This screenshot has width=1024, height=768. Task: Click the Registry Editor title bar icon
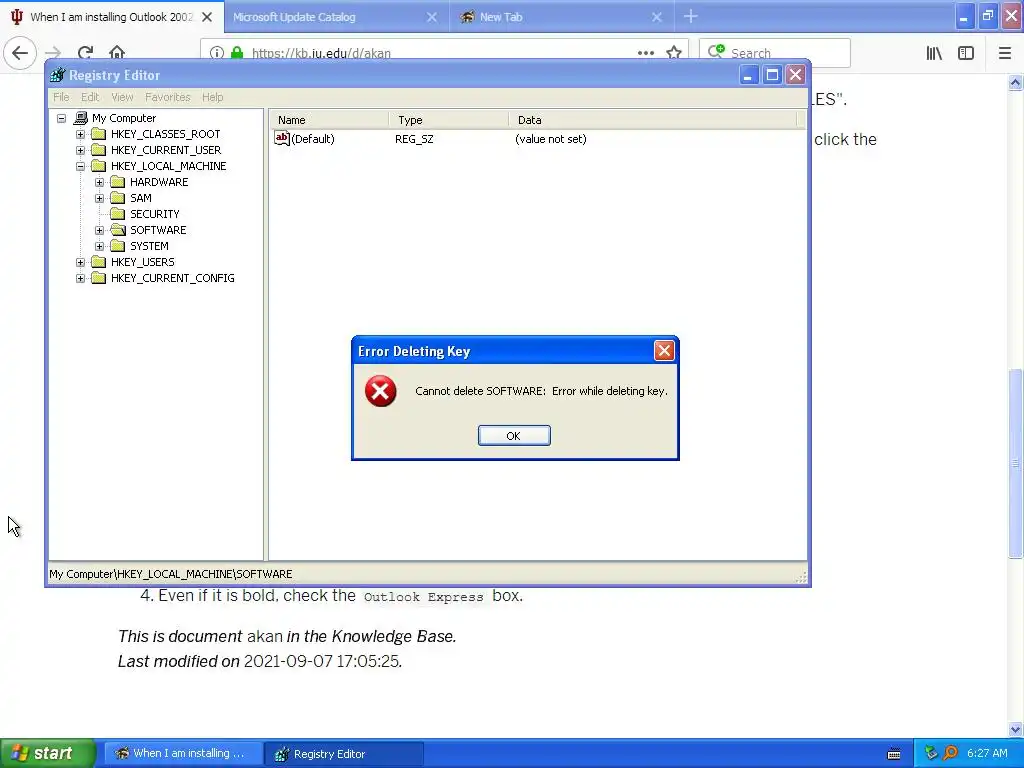57,75
